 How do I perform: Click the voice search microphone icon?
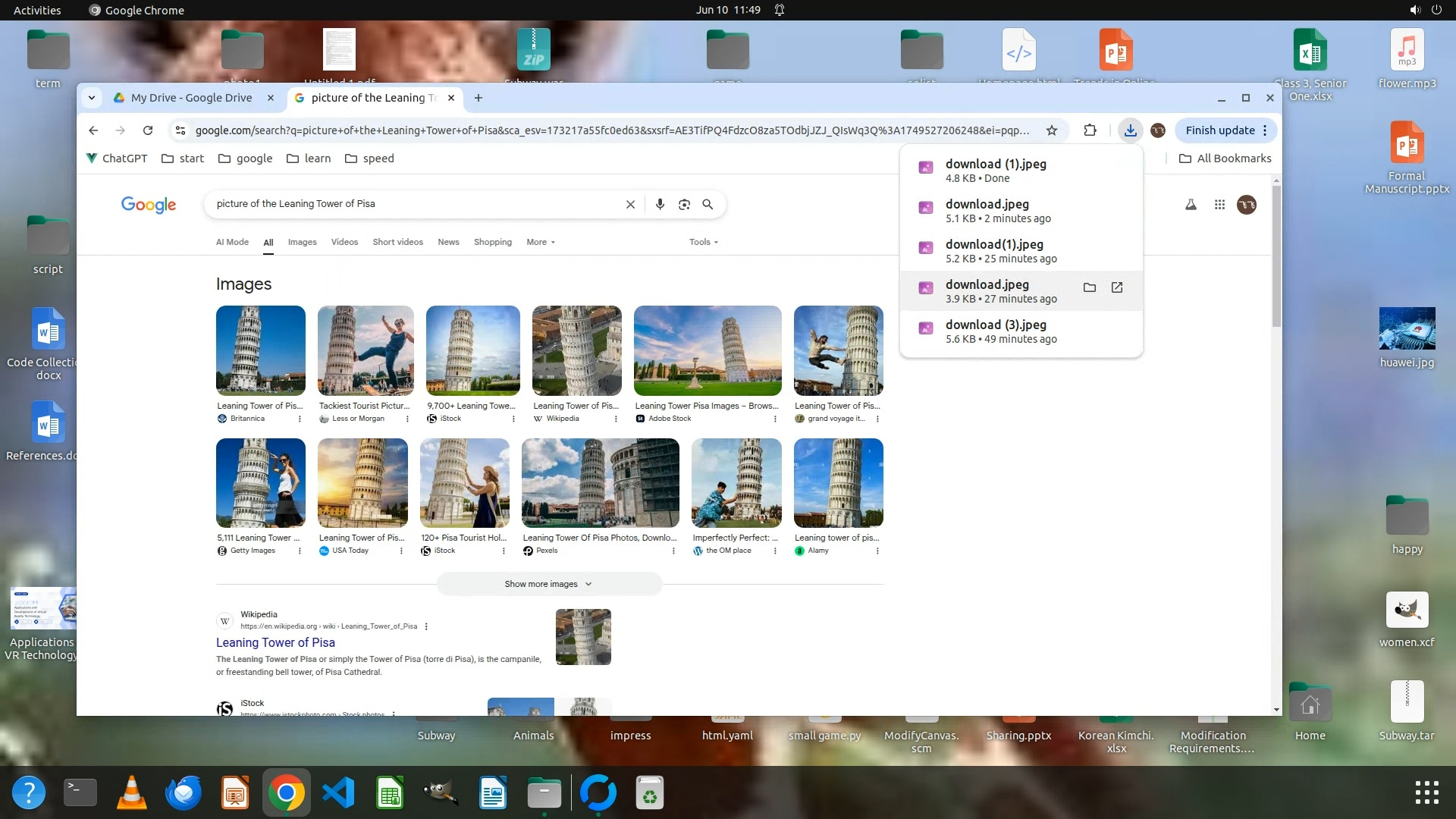coord(660,204)
